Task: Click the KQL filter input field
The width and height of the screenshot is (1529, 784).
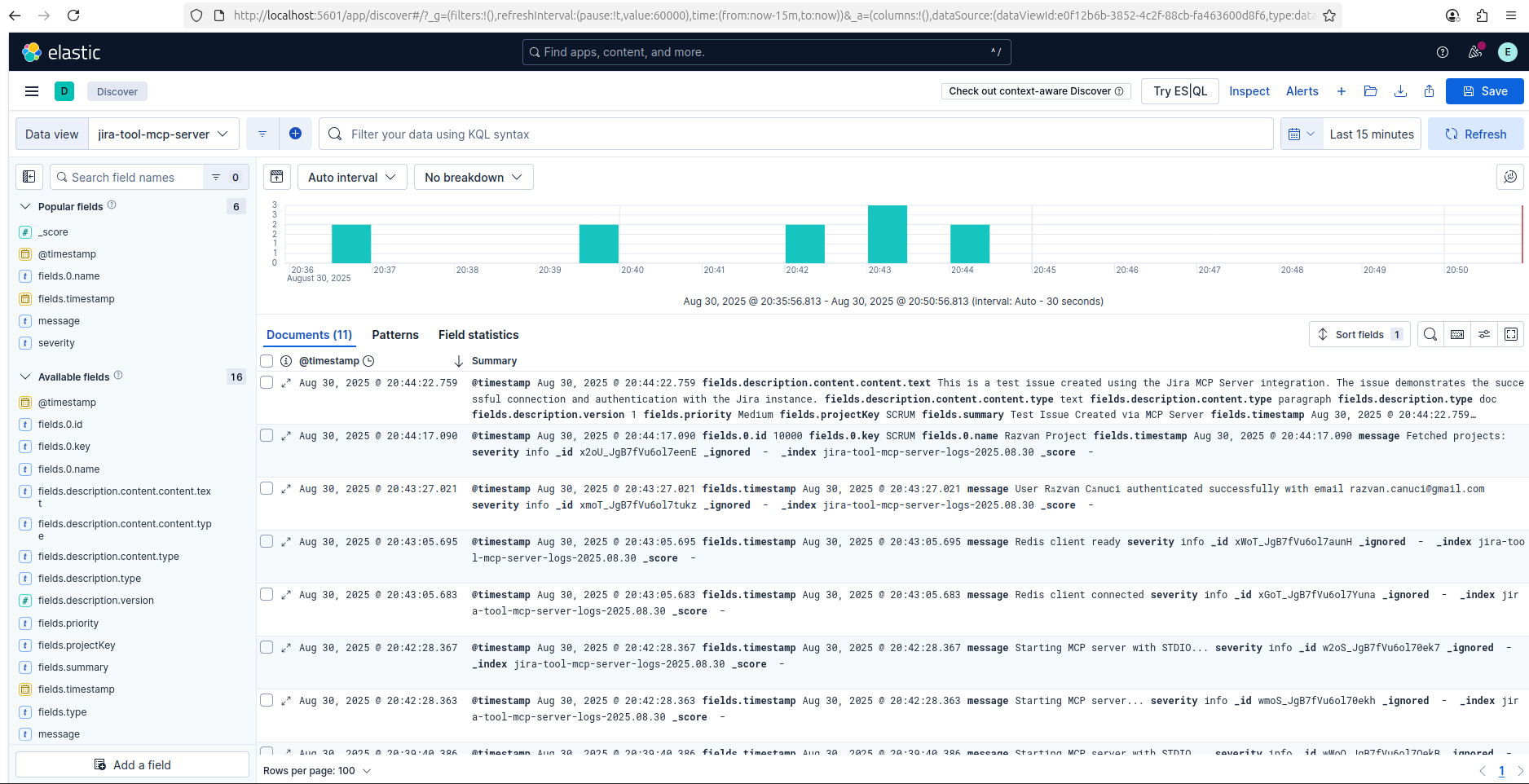Action: pyautogui.click(x=652, y=134)
